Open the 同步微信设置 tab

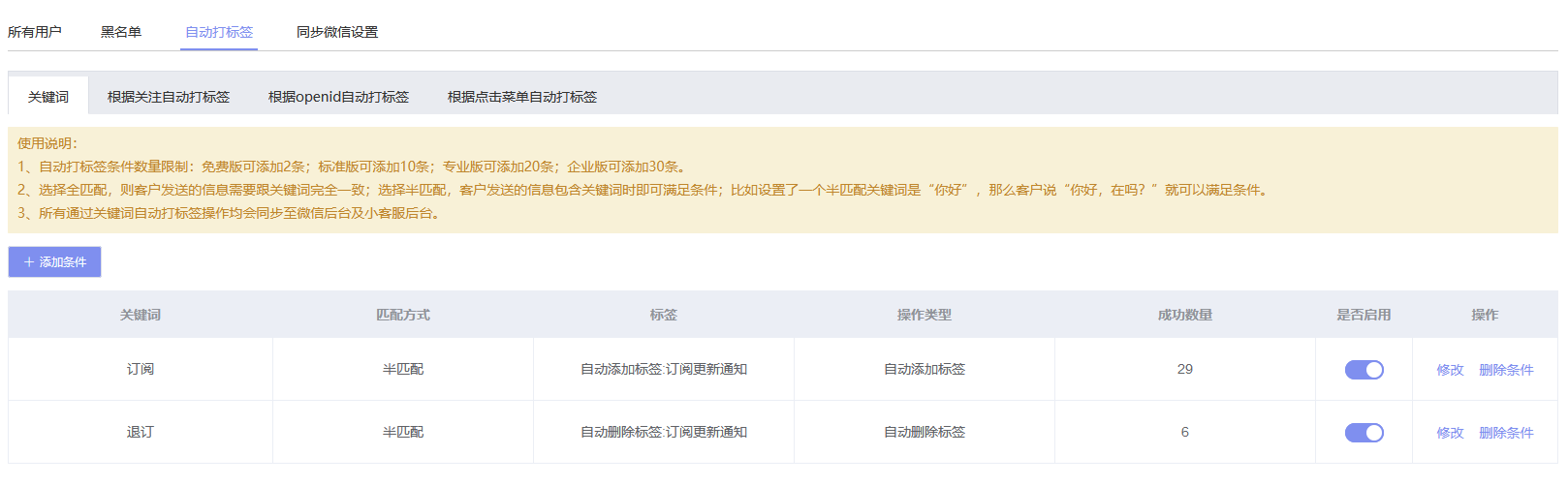[337, 32]
